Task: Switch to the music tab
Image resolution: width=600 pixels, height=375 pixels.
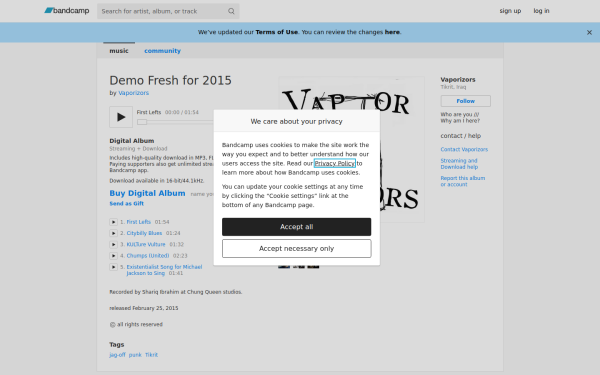Action: click(119, 51)
